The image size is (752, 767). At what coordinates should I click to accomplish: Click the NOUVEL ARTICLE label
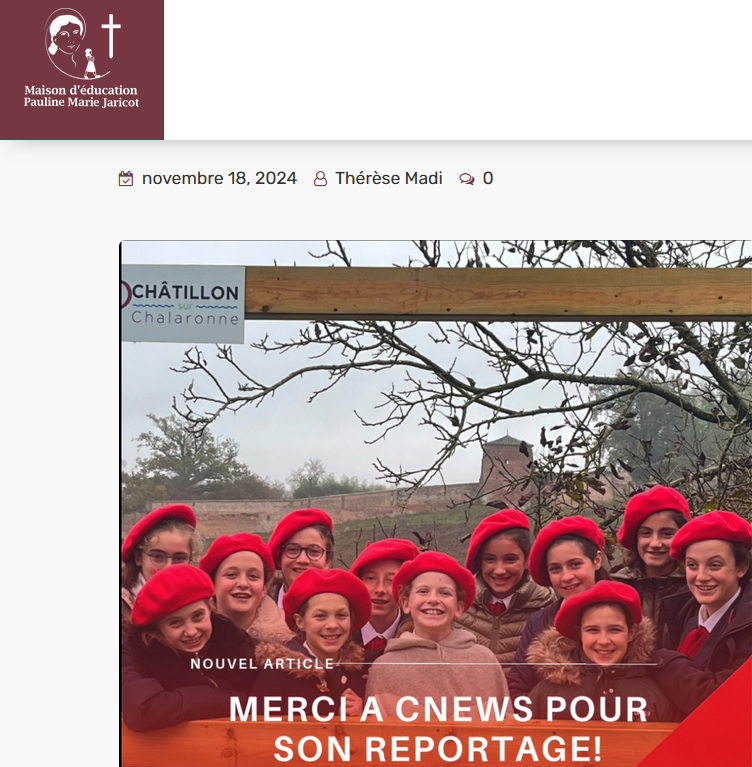(262, 663)
